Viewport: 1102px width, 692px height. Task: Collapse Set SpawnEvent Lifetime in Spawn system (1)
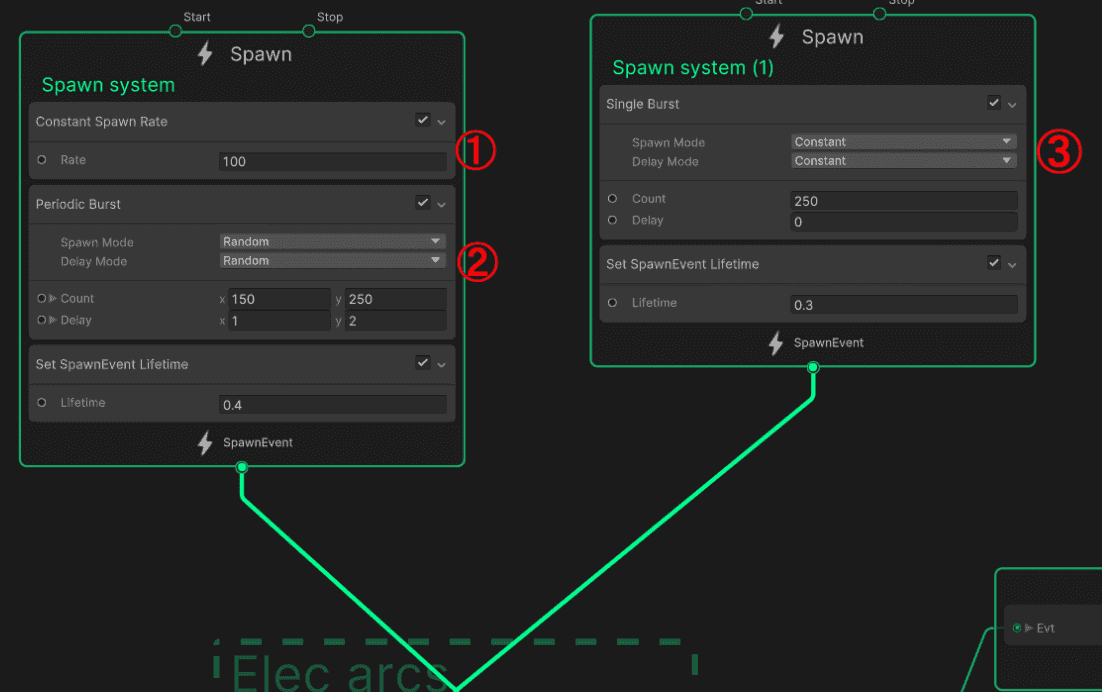pyautogui.click(x=1012, y=265)
